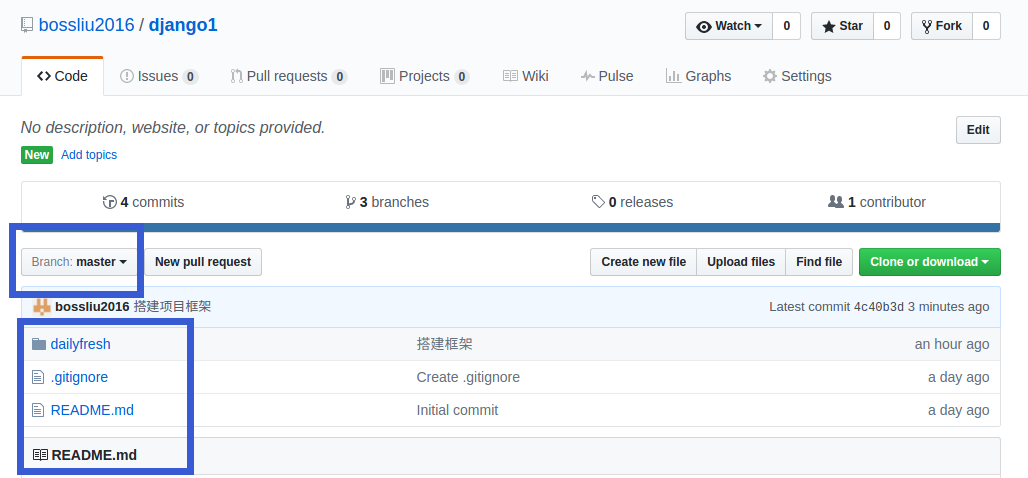1028x478 pixels.
Task: Click the dailyfresh folder icon
Action: coord(39,344)
